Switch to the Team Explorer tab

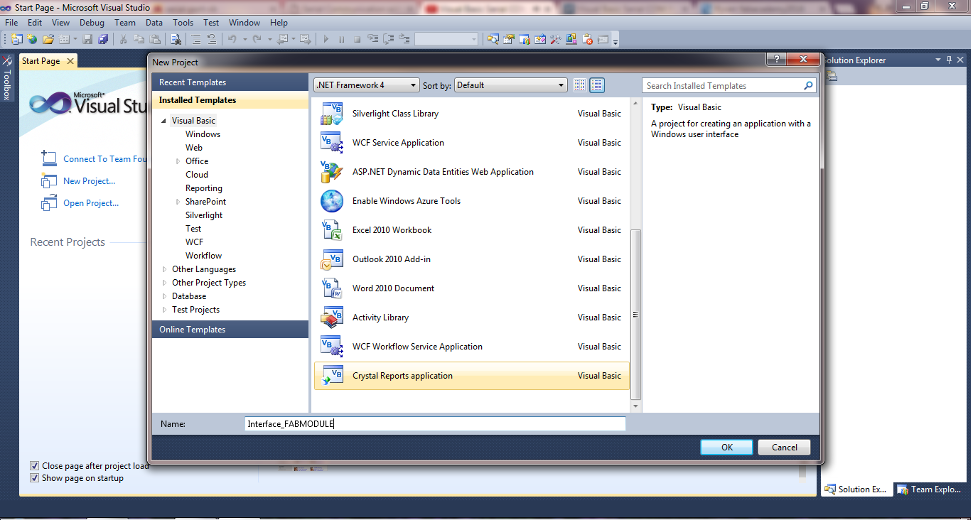(928, 489)
